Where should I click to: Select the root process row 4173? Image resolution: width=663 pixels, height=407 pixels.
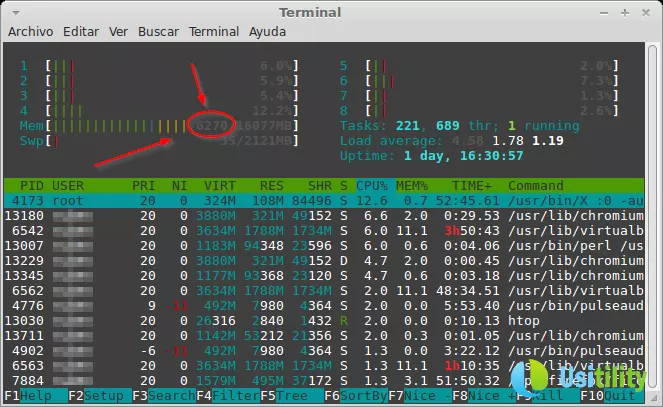tap(300, 201)
